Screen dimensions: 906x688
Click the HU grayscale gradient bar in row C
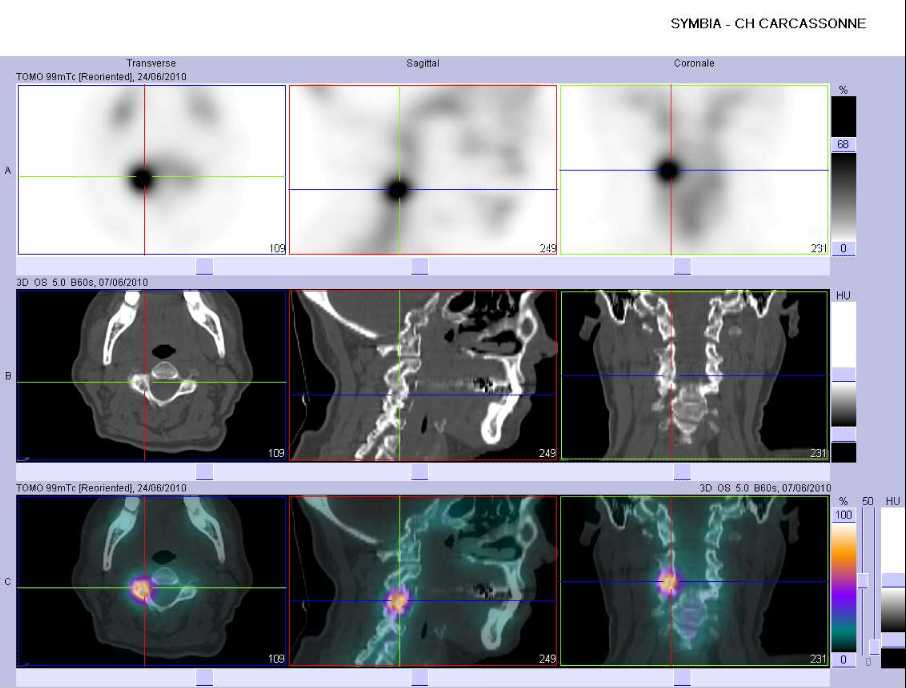tap(893, 610)
